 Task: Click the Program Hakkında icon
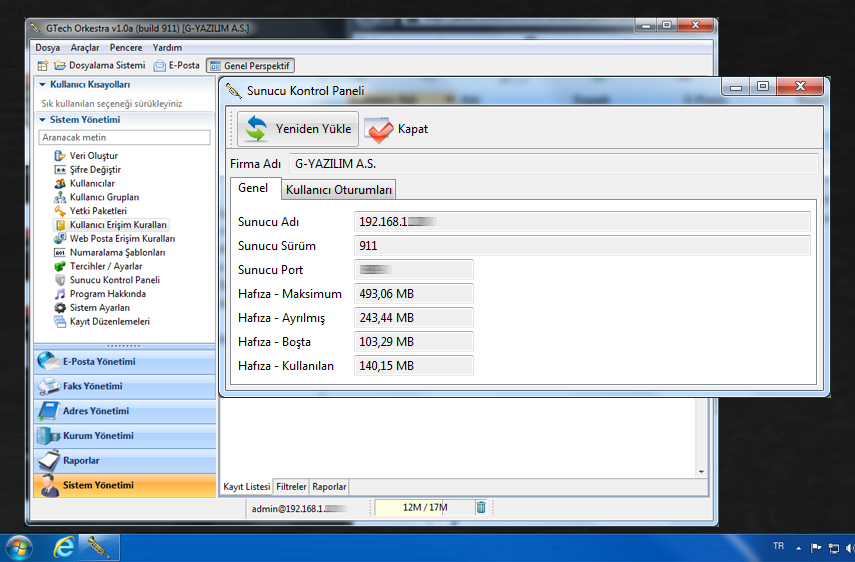pos(60,294)
